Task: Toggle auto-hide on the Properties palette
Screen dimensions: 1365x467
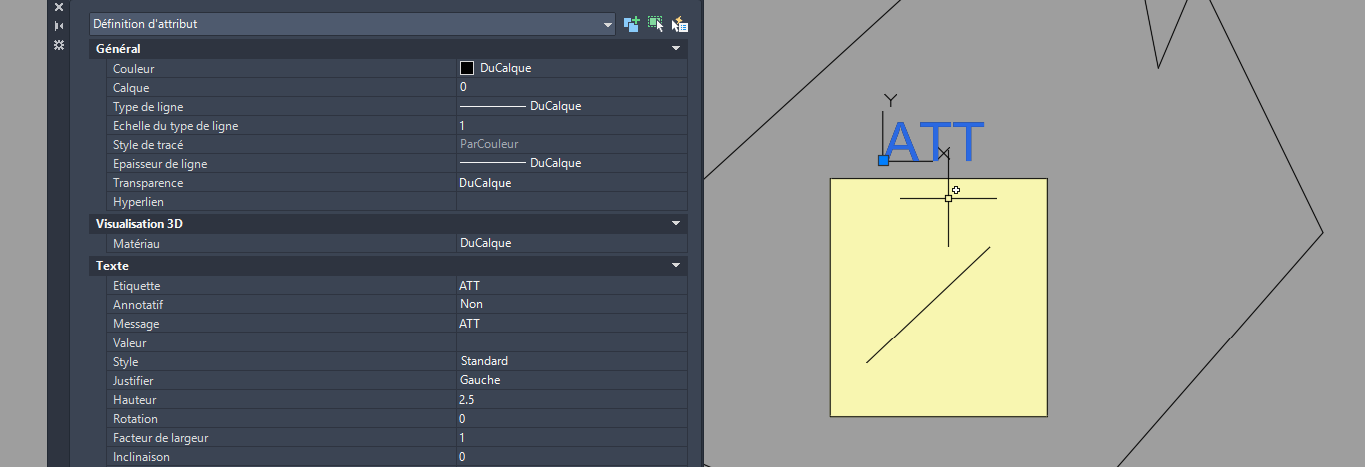Action: tap(59, 26)
